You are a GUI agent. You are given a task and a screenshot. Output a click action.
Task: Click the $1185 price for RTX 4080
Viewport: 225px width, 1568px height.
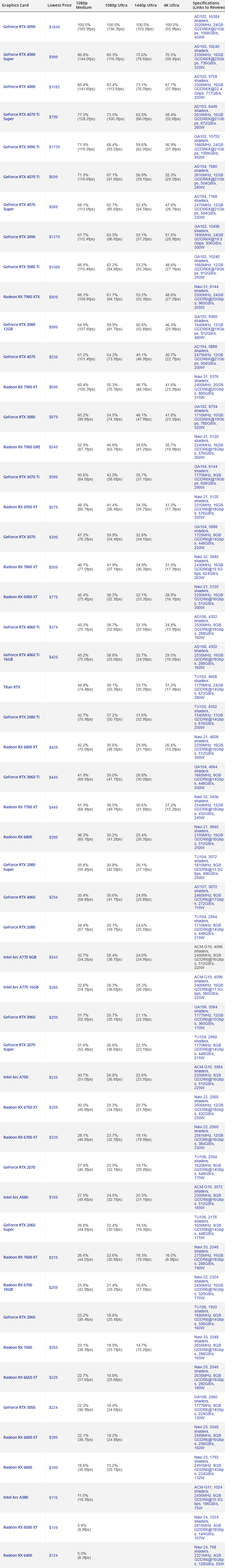[54, 87]
